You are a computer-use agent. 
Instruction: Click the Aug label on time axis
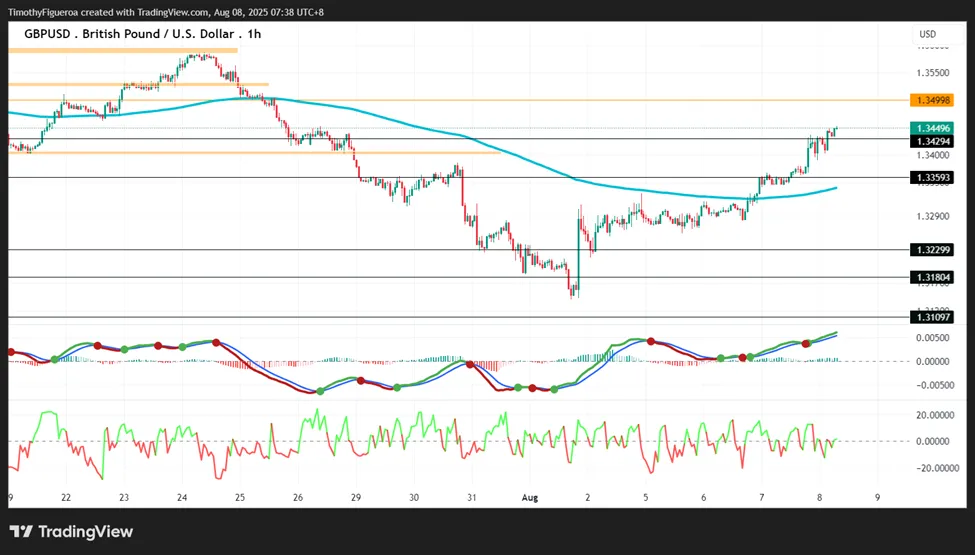[529, 497]
